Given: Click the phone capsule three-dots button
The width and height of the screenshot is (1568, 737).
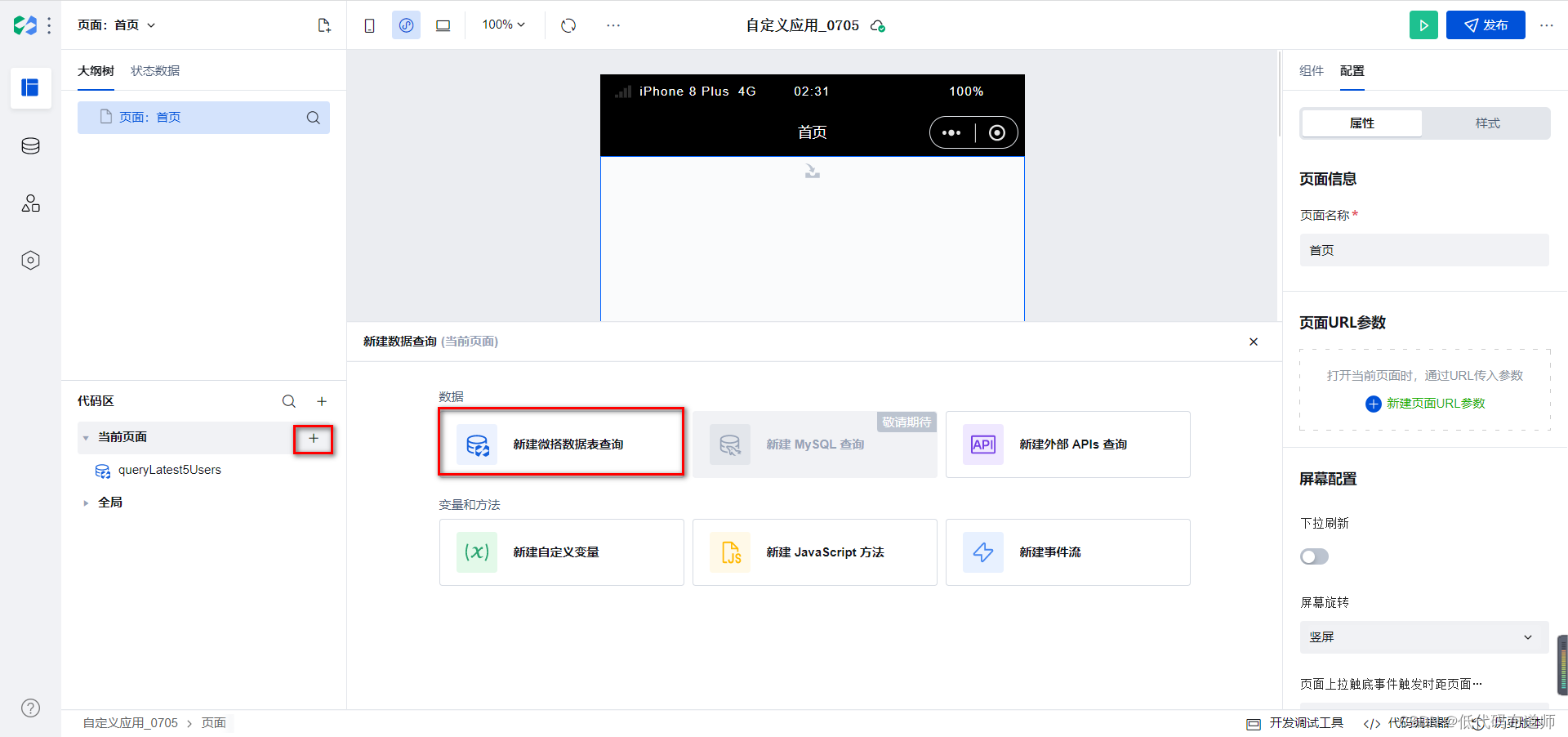Looking at the screenshot, I should click(951, 133).
